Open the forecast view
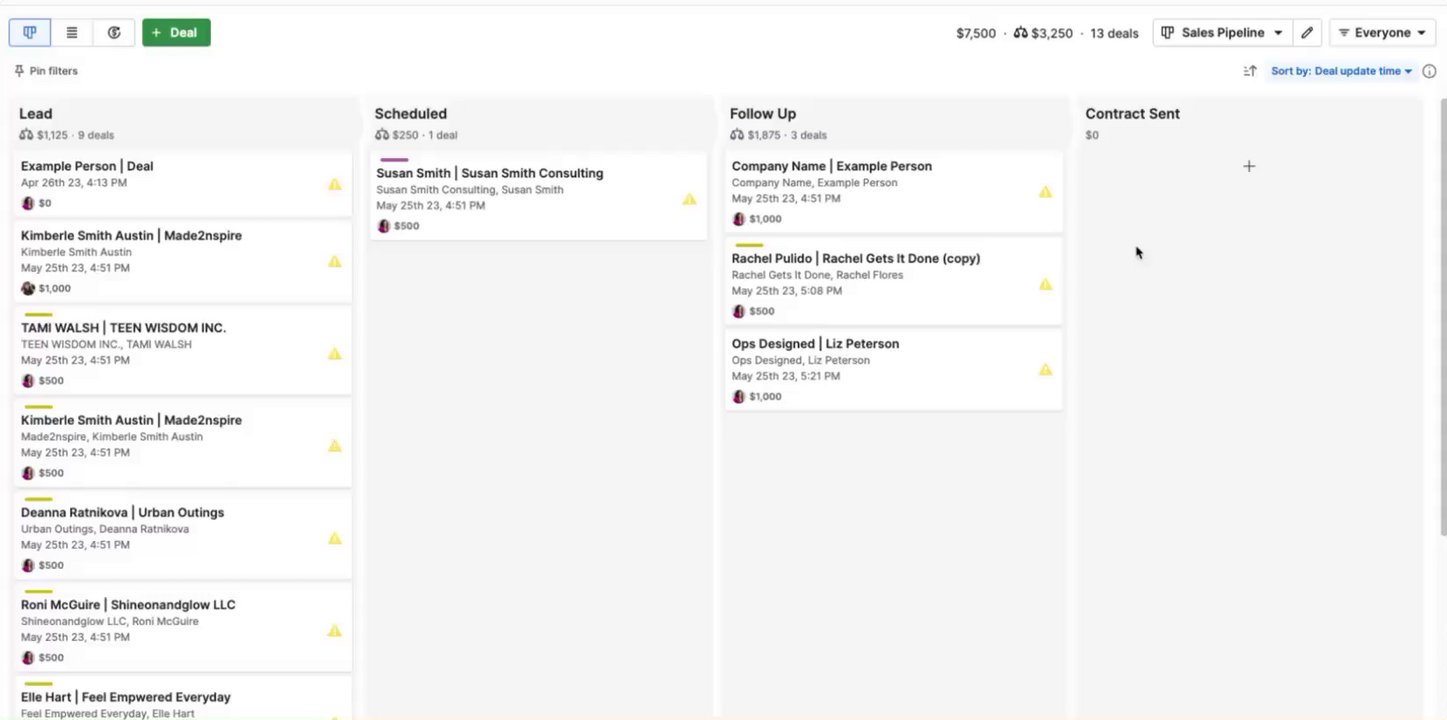The image size is (1447, 720). [114, 33]
